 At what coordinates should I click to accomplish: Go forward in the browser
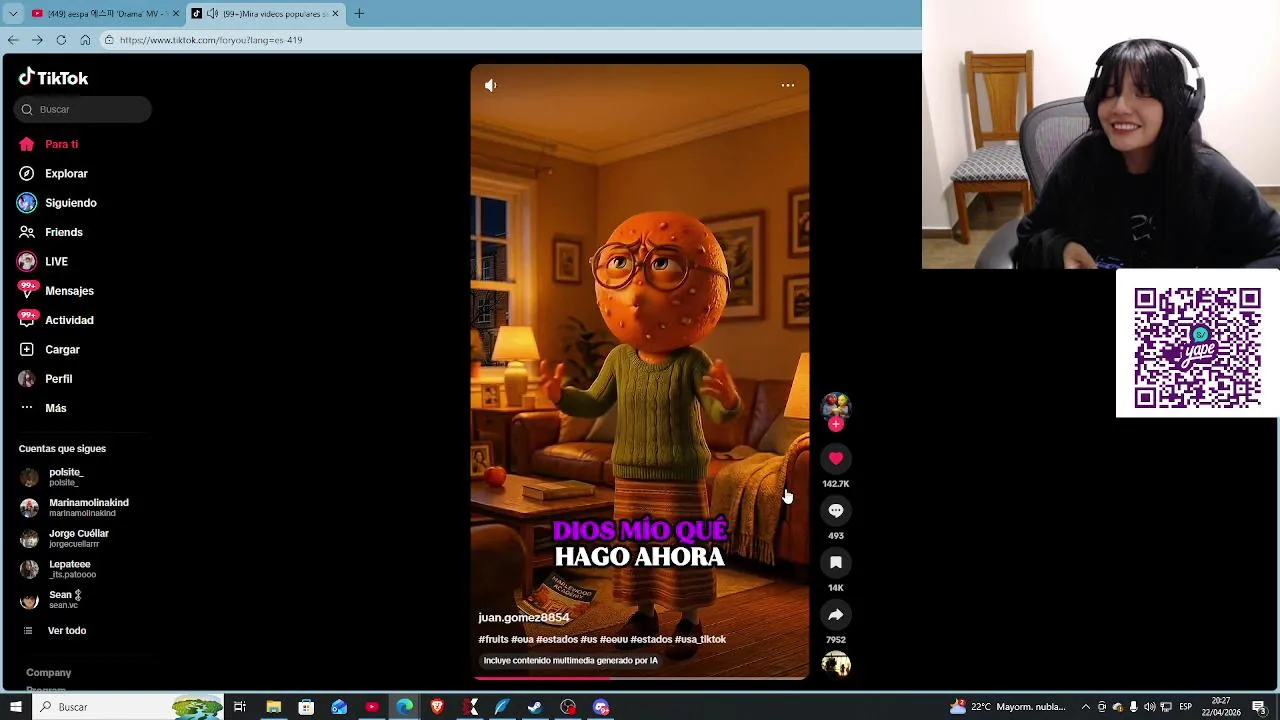tap(37, 40)
